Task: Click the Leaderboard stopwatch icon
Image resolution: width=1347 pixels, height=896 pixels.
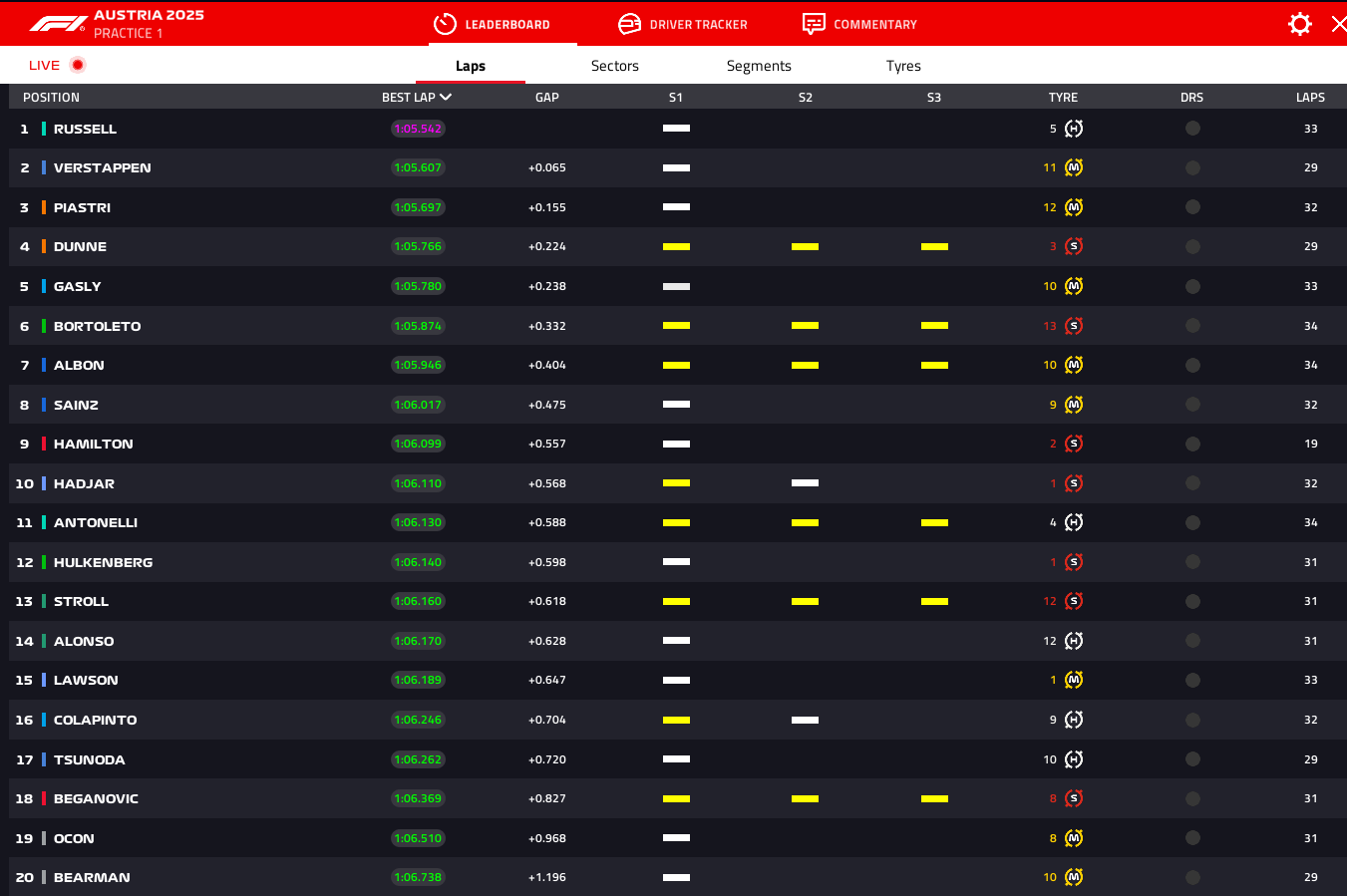Action: point(445,24)
